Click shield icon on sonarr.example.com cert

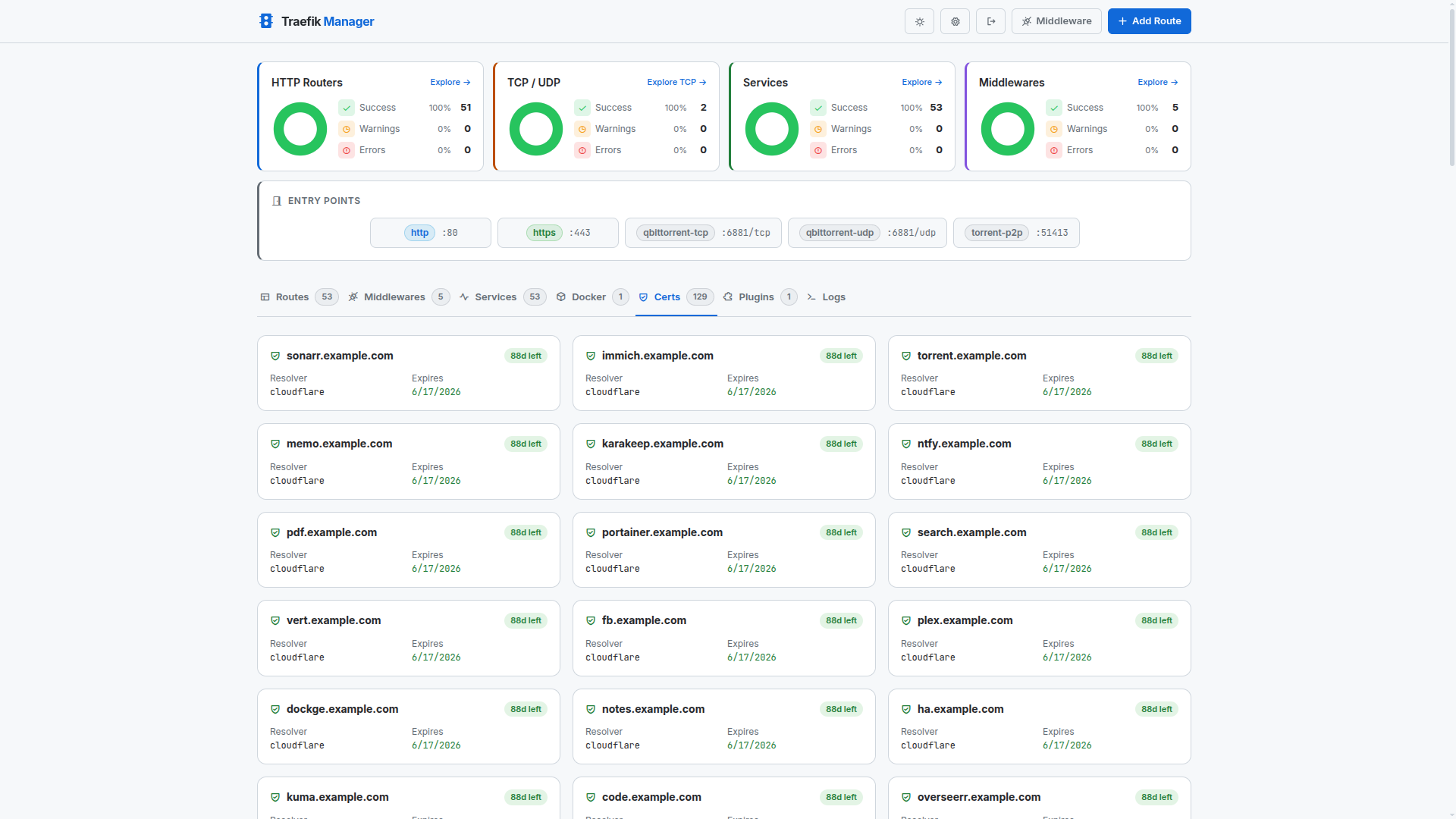275,356
